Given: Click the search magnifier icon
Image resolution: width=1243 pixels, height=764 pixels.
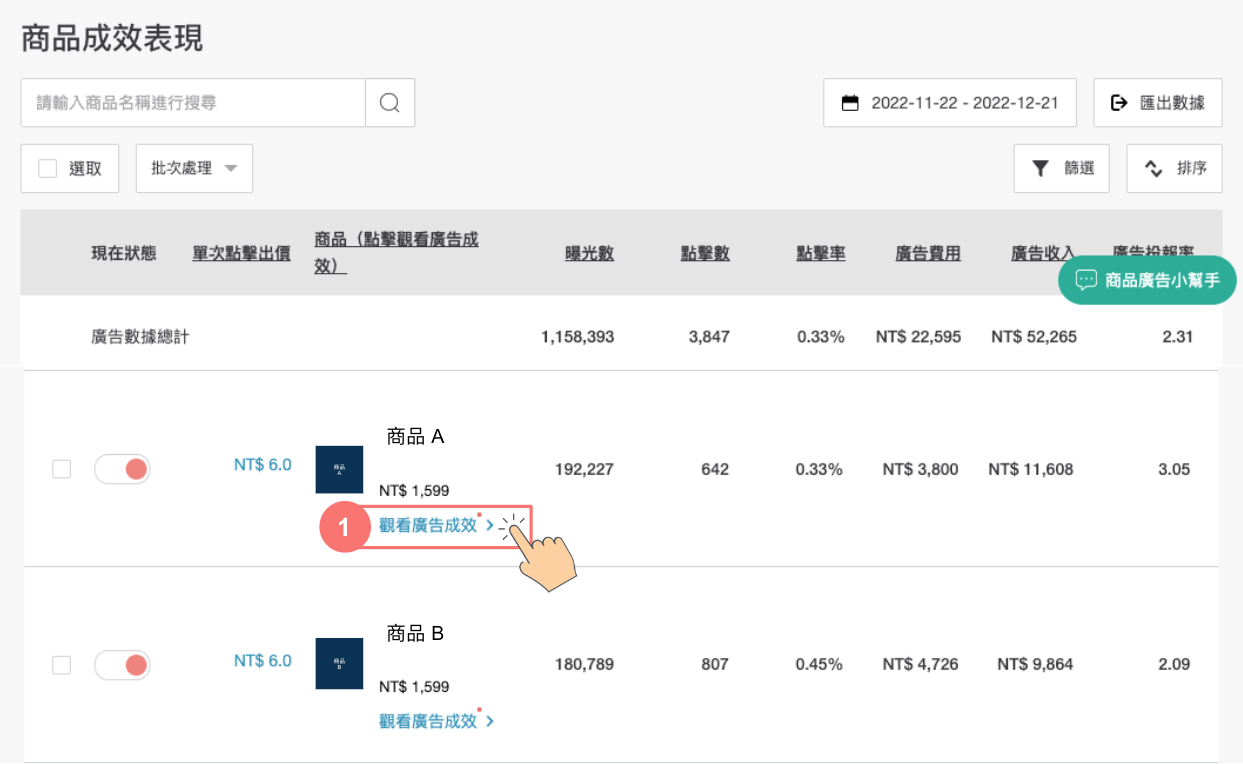Looking at the screenshot, I should pyautogui.click(x=390, y=103).
